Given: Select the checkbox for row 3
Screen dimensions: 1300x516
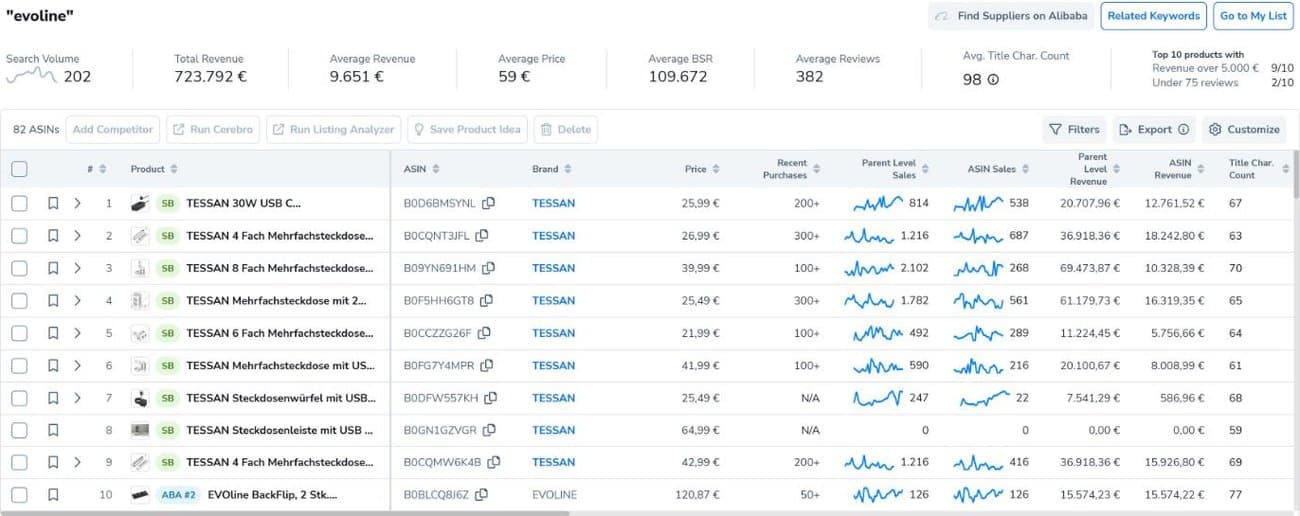Looking at the screenshot, I should (x=19, y=268).
